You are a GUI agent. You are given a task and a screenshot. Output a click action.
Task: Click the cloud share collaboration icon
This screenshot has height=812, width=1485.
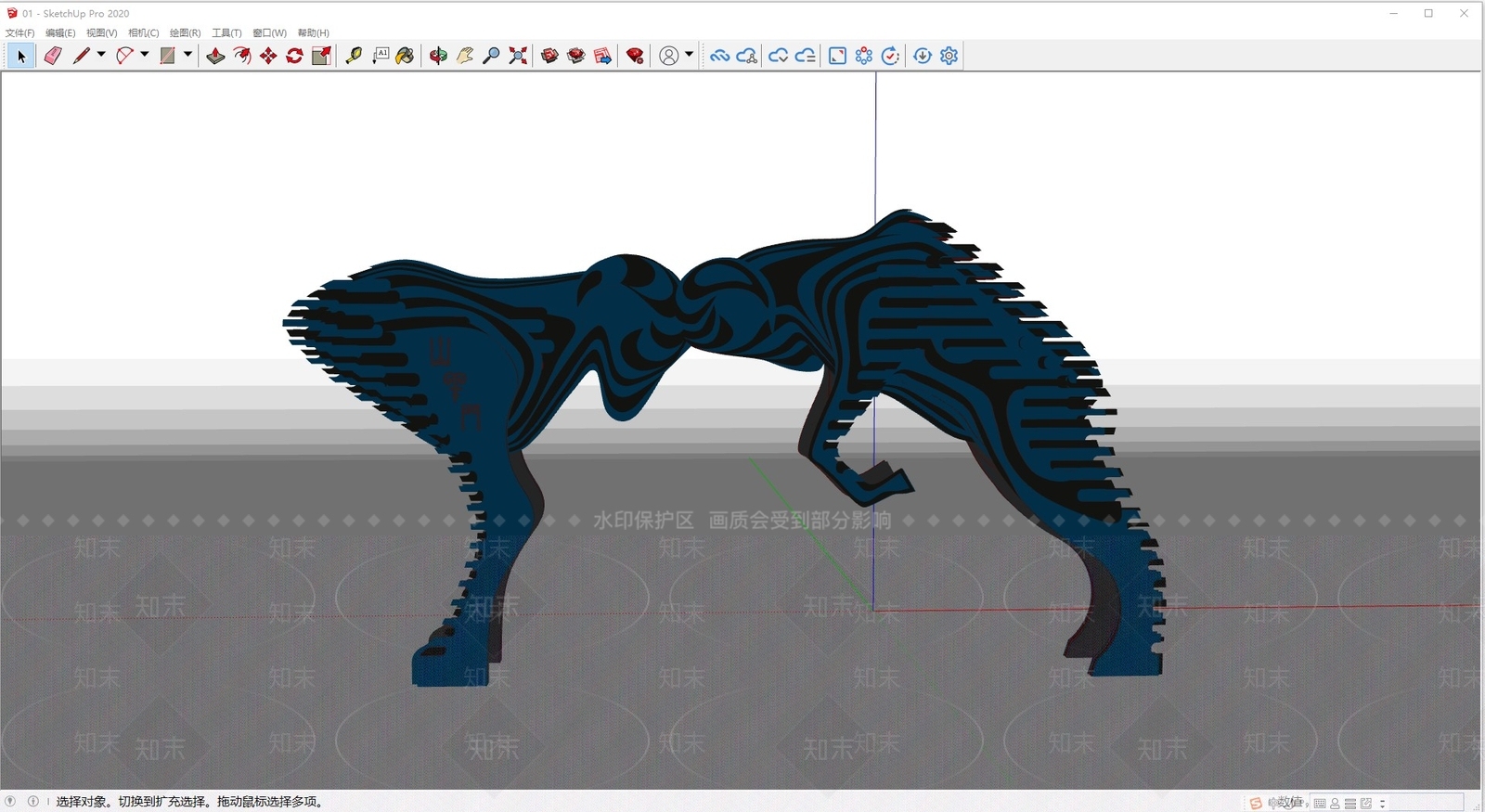click(746, 57)
